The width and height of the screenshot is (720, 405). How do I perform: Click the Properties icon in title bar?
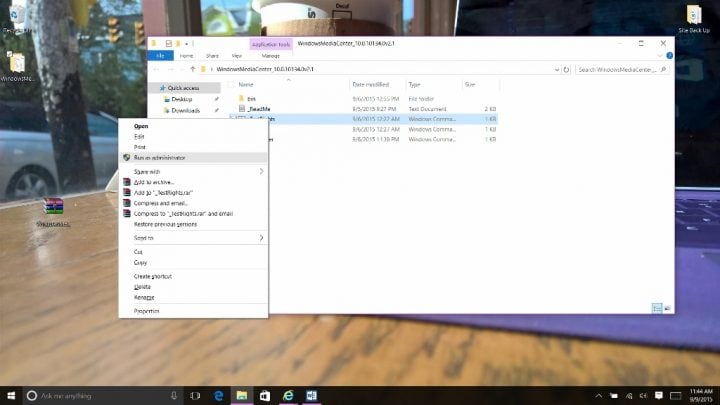click(169, 44)
